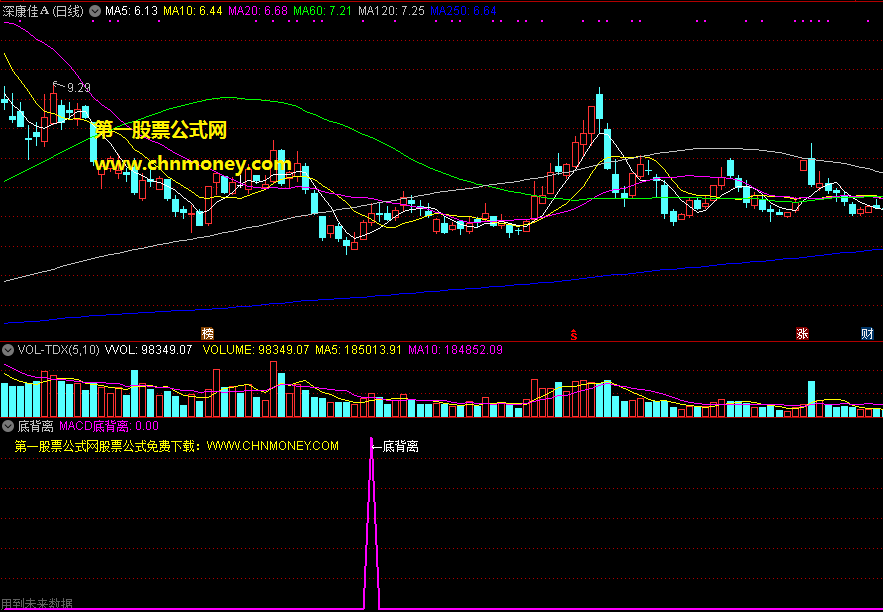Click the tallest red volume bar

[x=274, y=389]
